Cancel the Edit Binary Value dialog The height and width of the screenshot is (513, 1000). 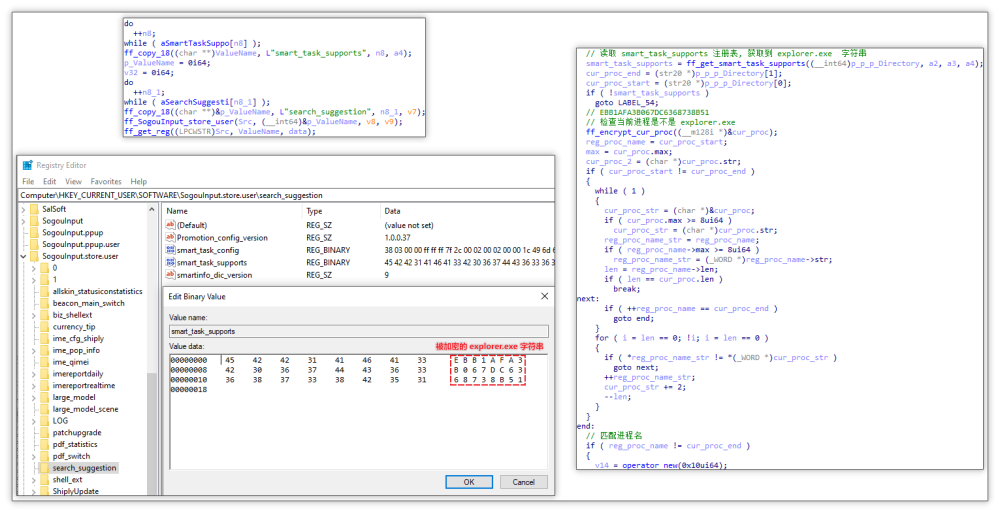pos(523,482)
